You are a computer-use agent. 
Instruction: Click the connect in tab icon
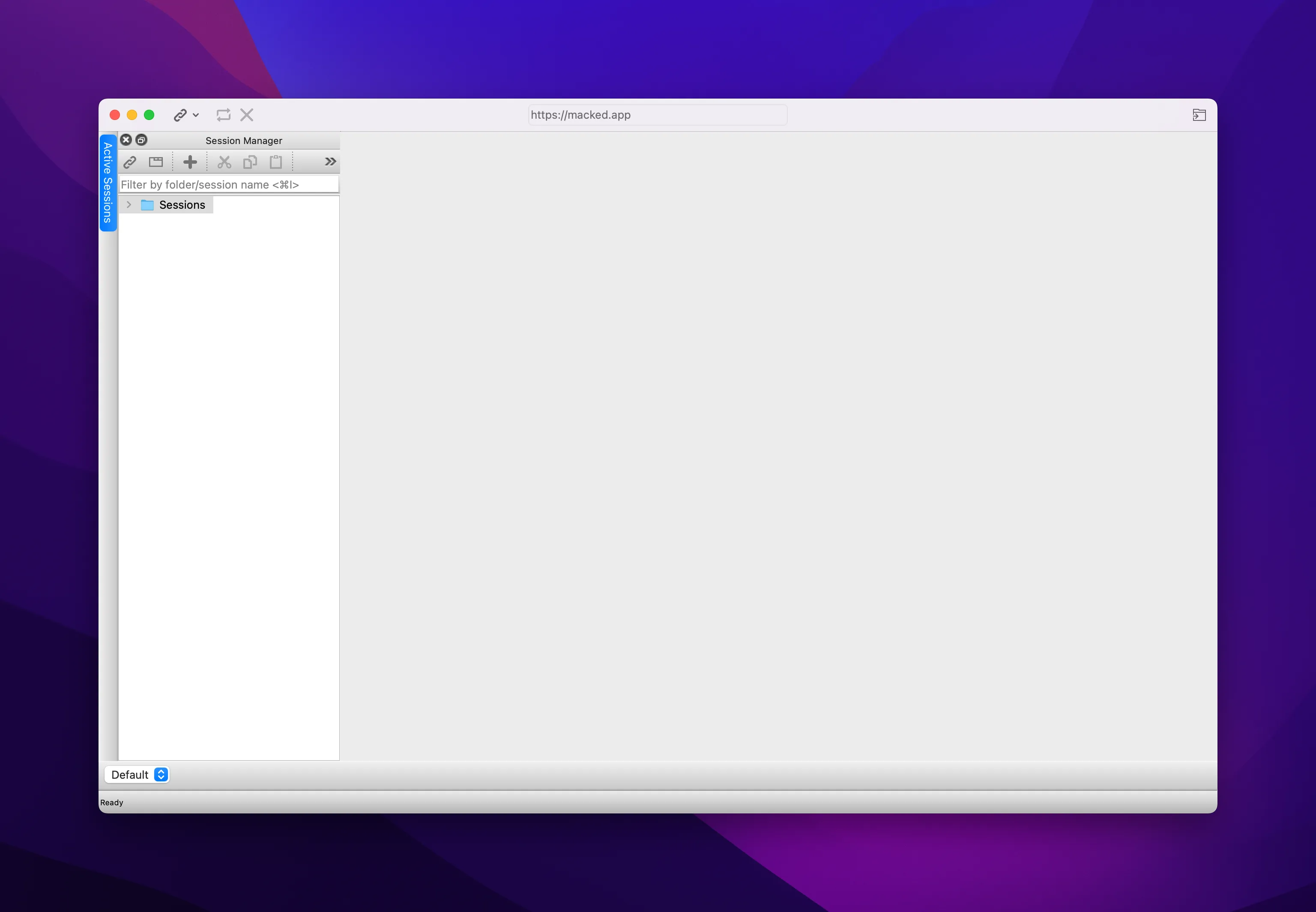tap(156, 162)
